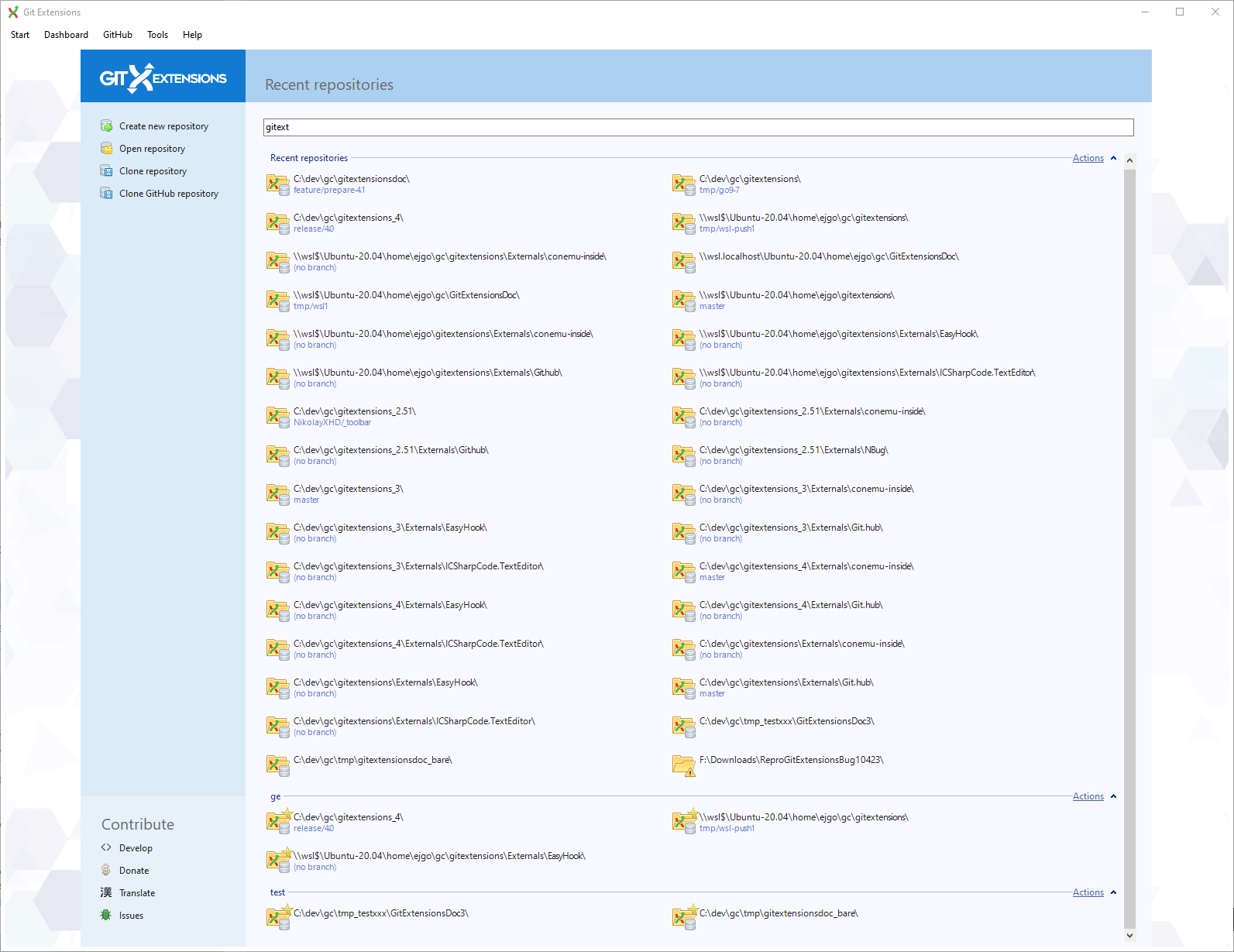Screen dimensions: 1234x952
Task: Click repo icon for C:\dev\gc\gitextensionsdoc\
Action: [278, 184]
